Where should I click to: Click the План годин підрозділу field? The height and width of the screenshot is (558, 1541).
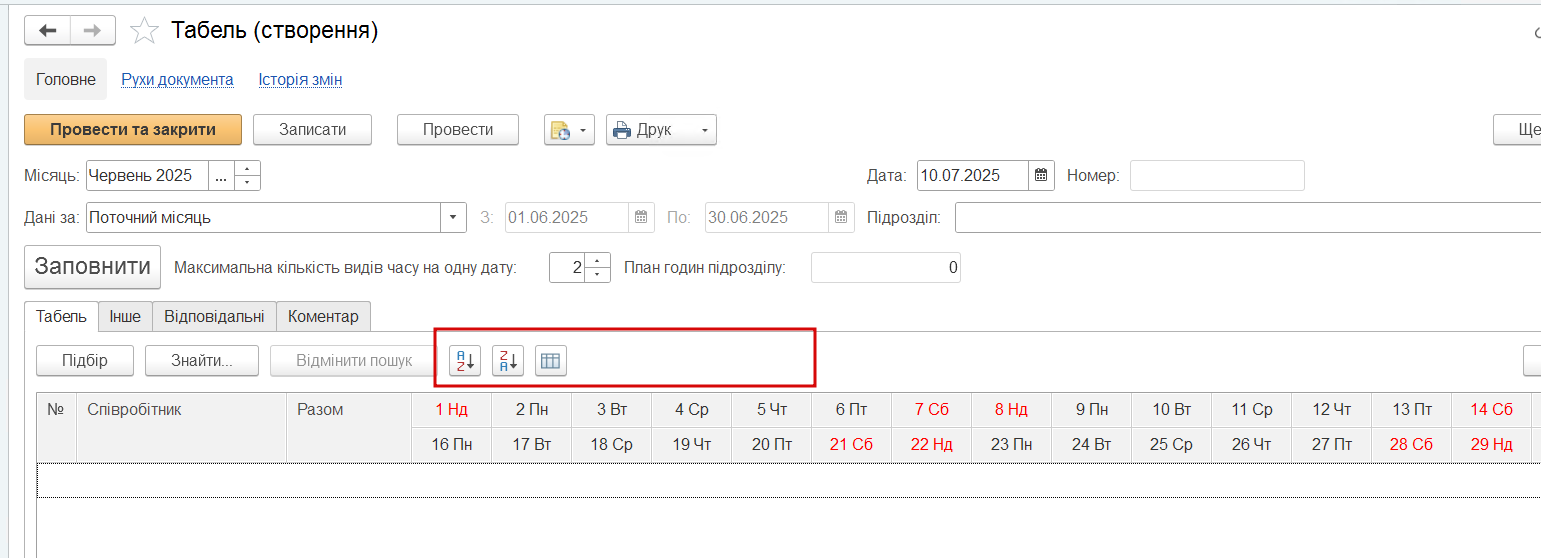(886, 267)
